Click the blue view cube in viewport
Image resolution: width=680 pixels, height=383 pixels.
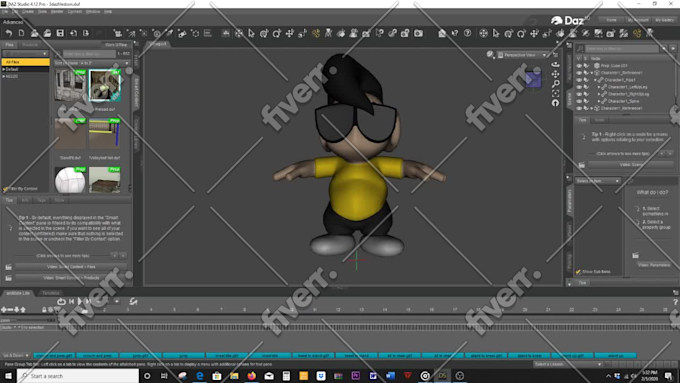pos(533,79)
